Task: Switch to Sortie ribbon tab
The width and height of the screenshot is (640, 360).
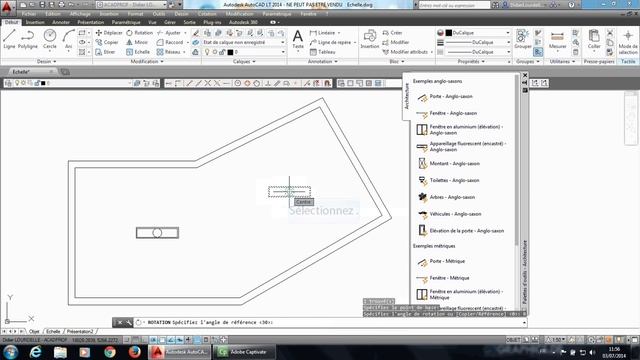Action: tap(189, 22)
